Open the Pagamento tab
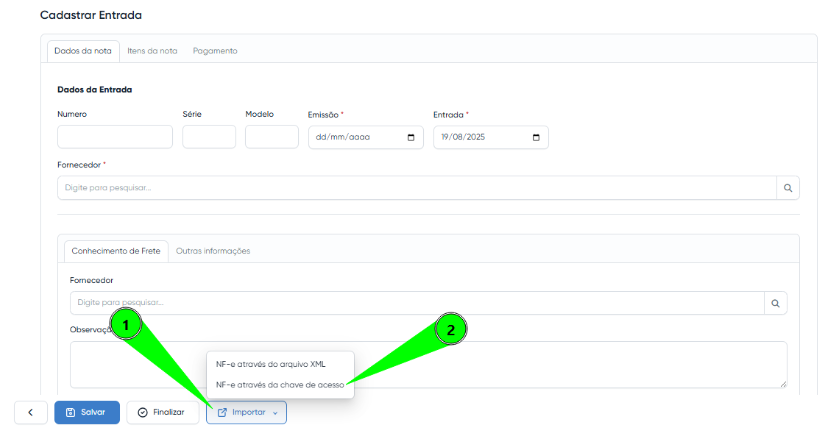 point(215,51)
